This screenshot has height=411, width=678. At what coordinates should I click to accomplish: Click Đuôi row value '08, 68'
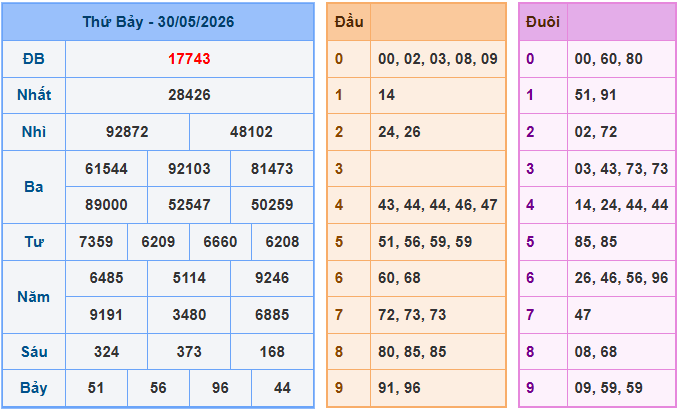click(596, 352)
